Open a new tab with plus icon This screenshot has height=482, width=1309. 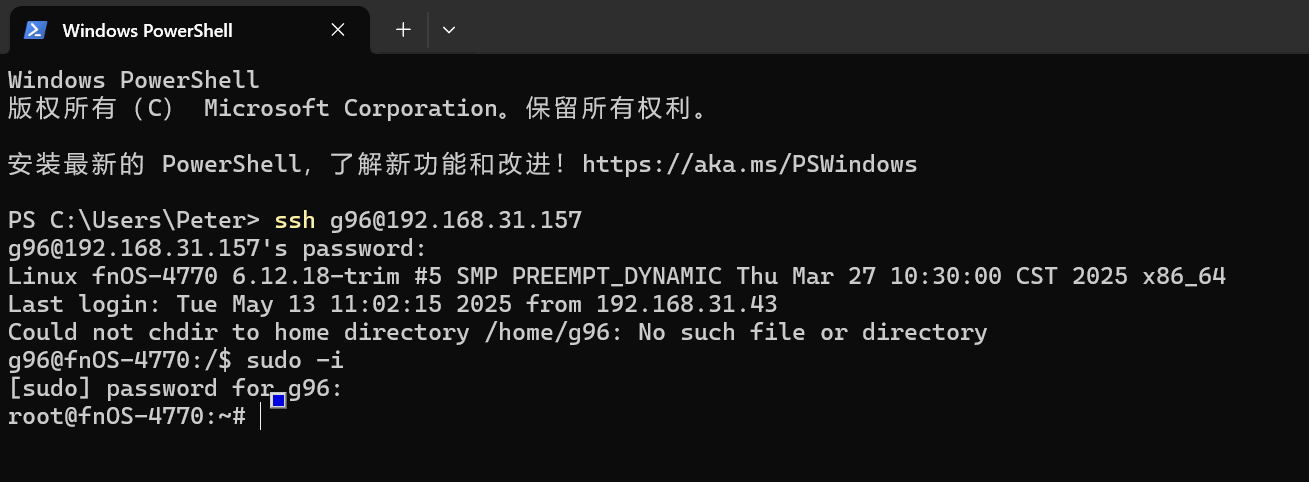403,30
